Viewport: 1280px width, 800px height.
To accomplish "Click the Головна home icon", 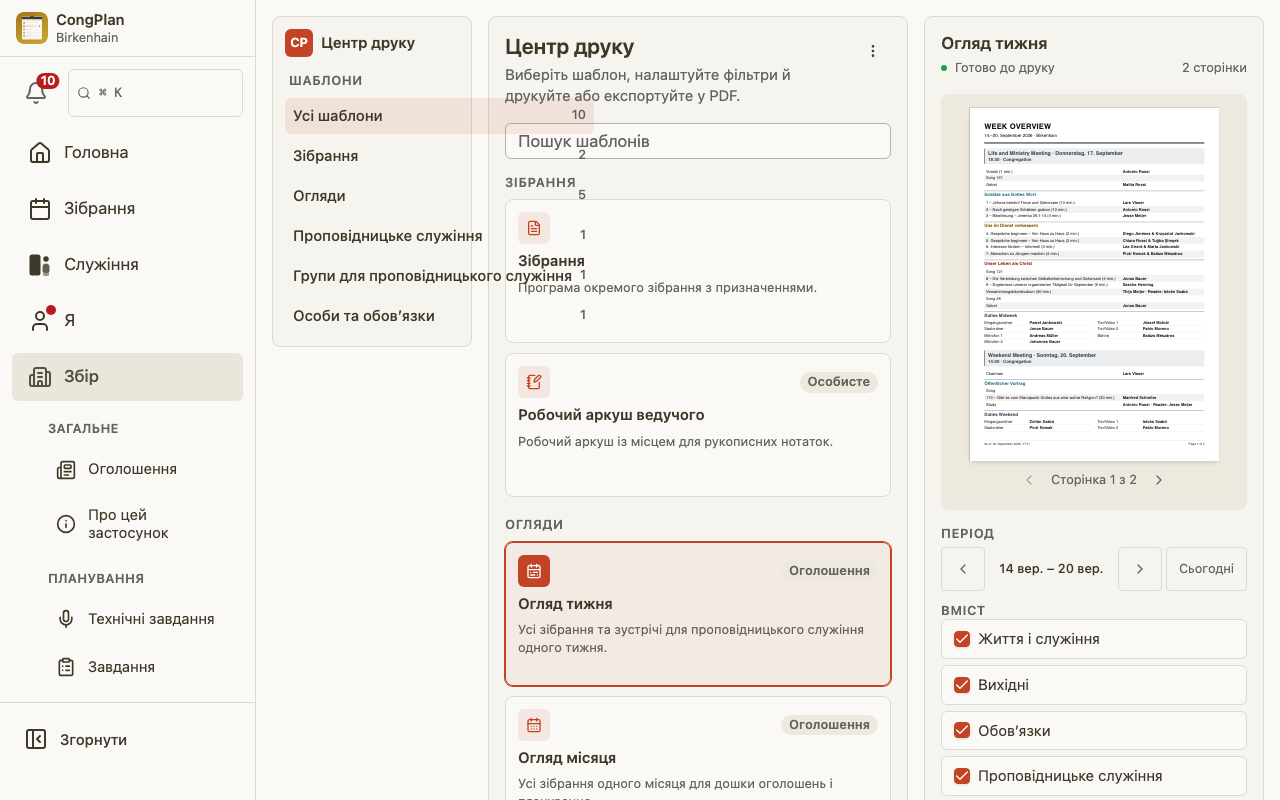I will point(40,153).
